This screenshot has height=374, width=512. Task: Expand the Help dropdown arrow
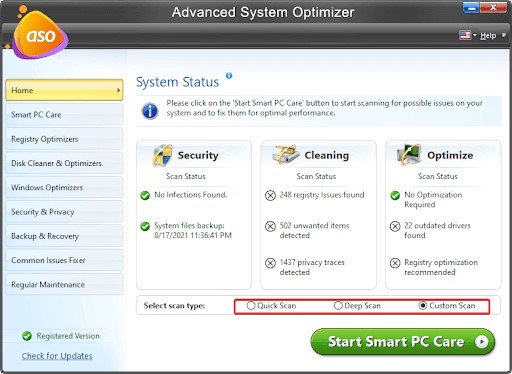coord(504,35)
